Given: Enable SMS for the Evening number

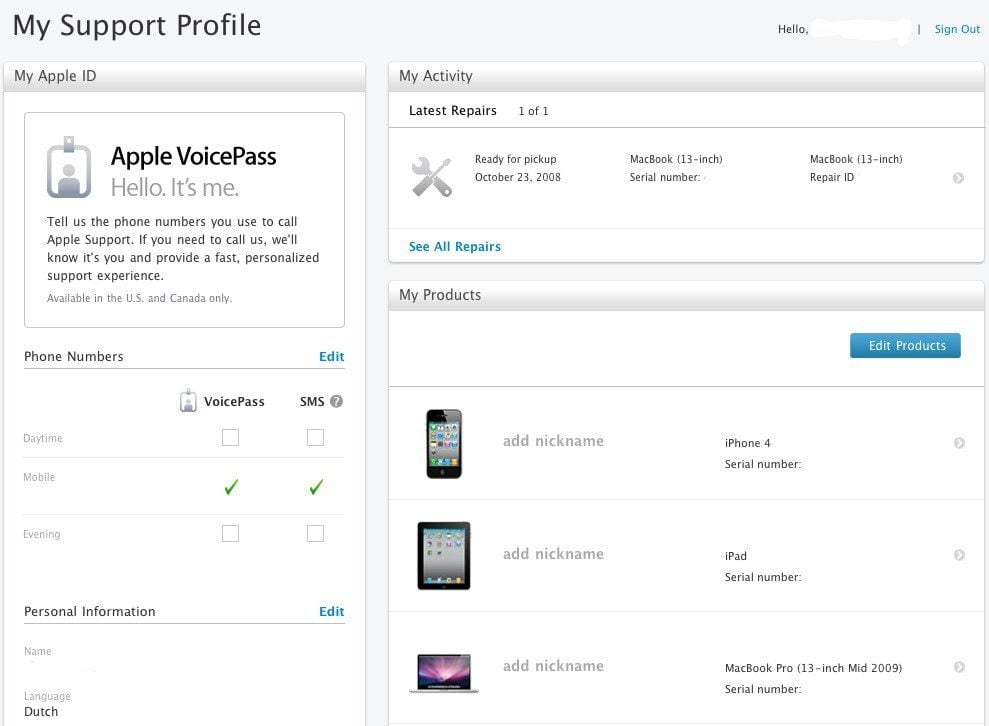Looking at the screenshot, I should [x=315, y=534].
